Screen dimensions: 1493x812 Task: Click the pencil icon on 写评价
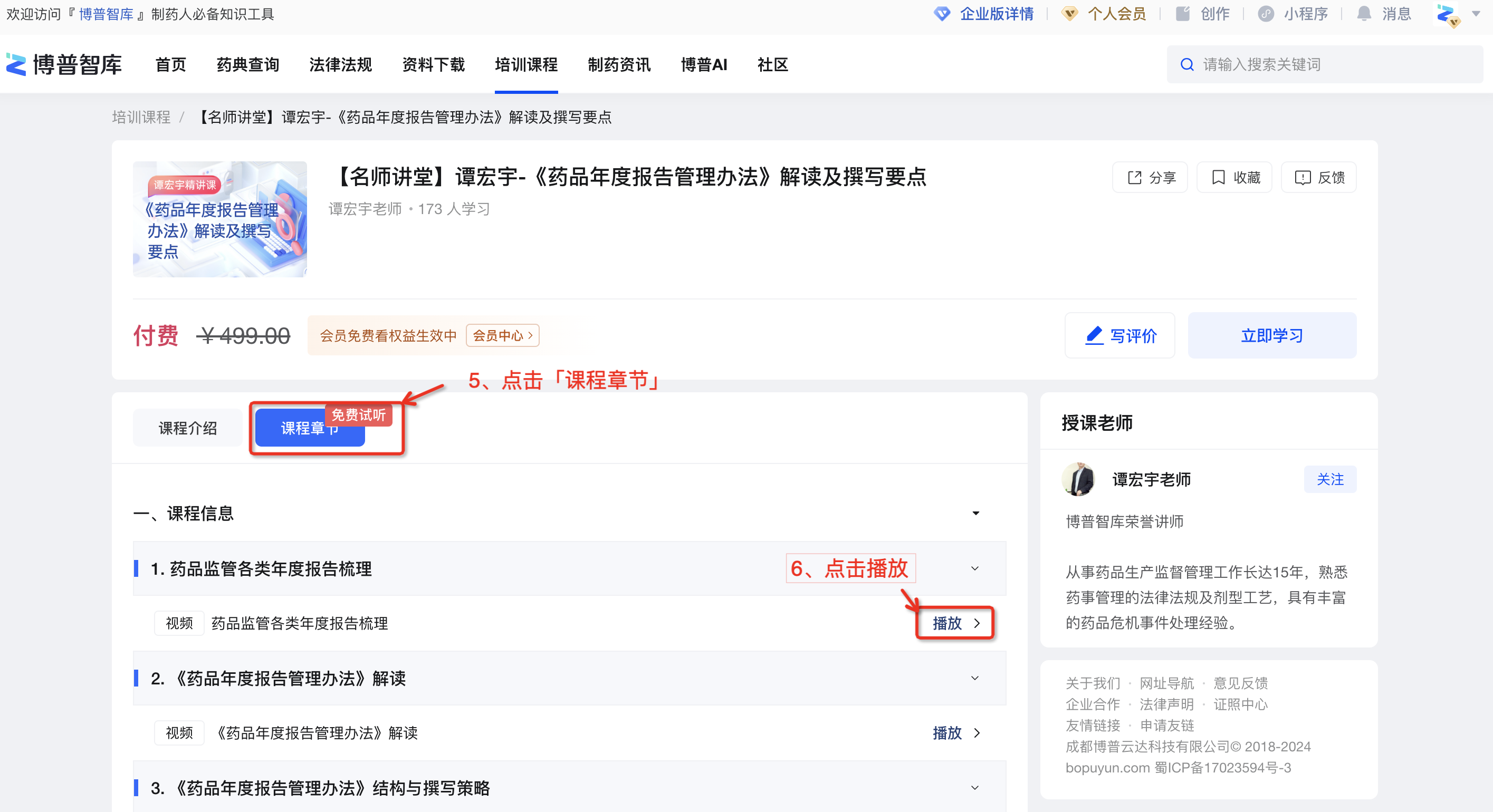point(1094,335)
